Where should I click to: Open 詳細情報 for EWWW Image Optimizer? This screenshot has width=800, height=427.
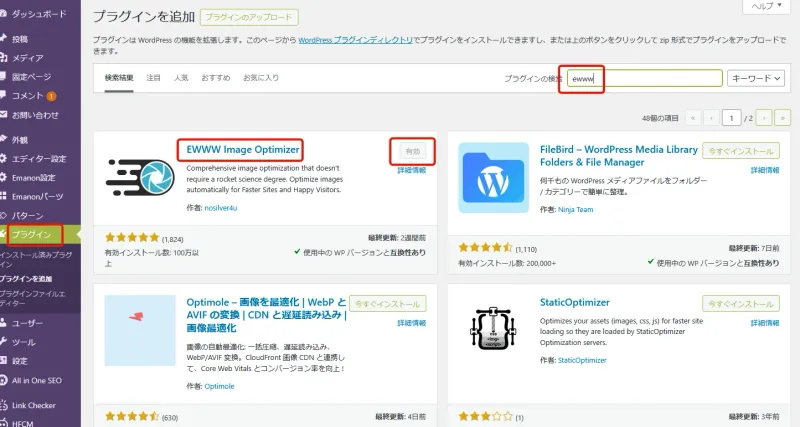pos(411,170)
